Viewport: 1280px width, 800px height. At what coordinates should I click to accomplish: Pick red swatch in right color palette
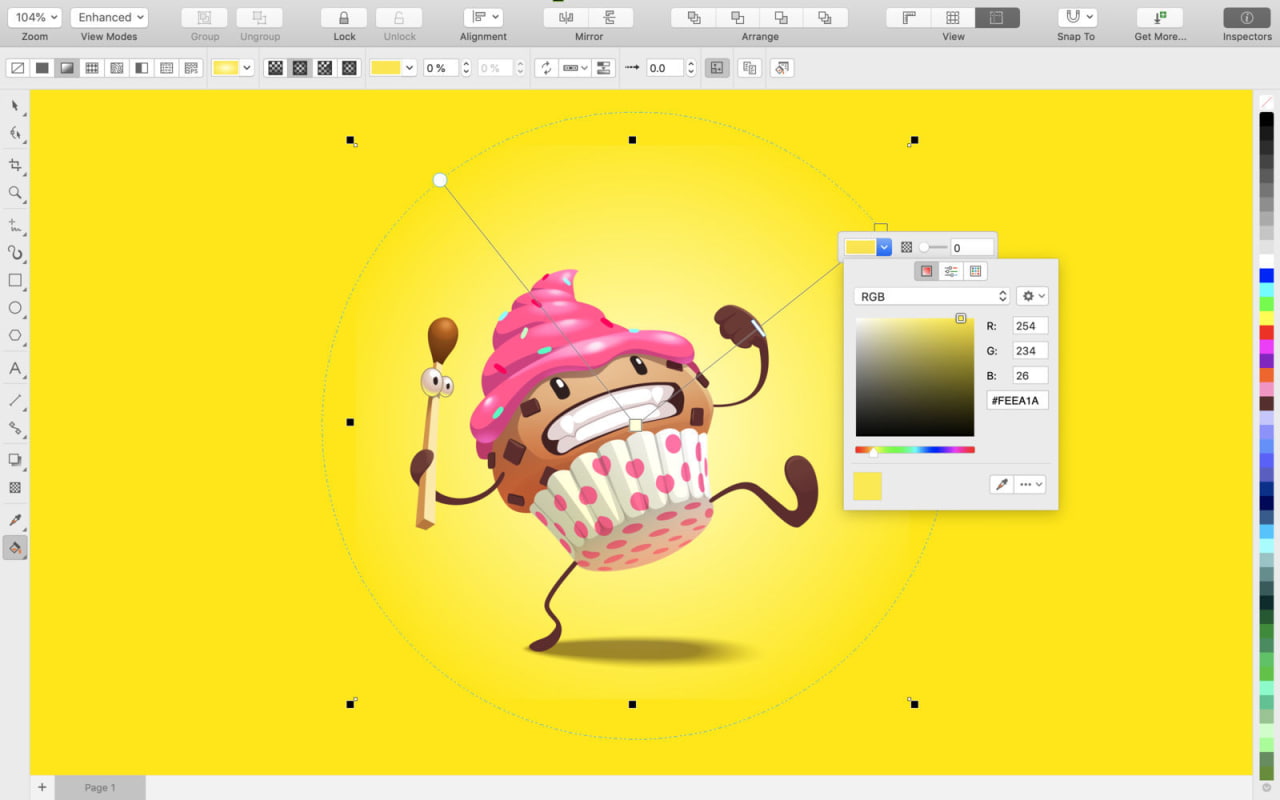1266,332
